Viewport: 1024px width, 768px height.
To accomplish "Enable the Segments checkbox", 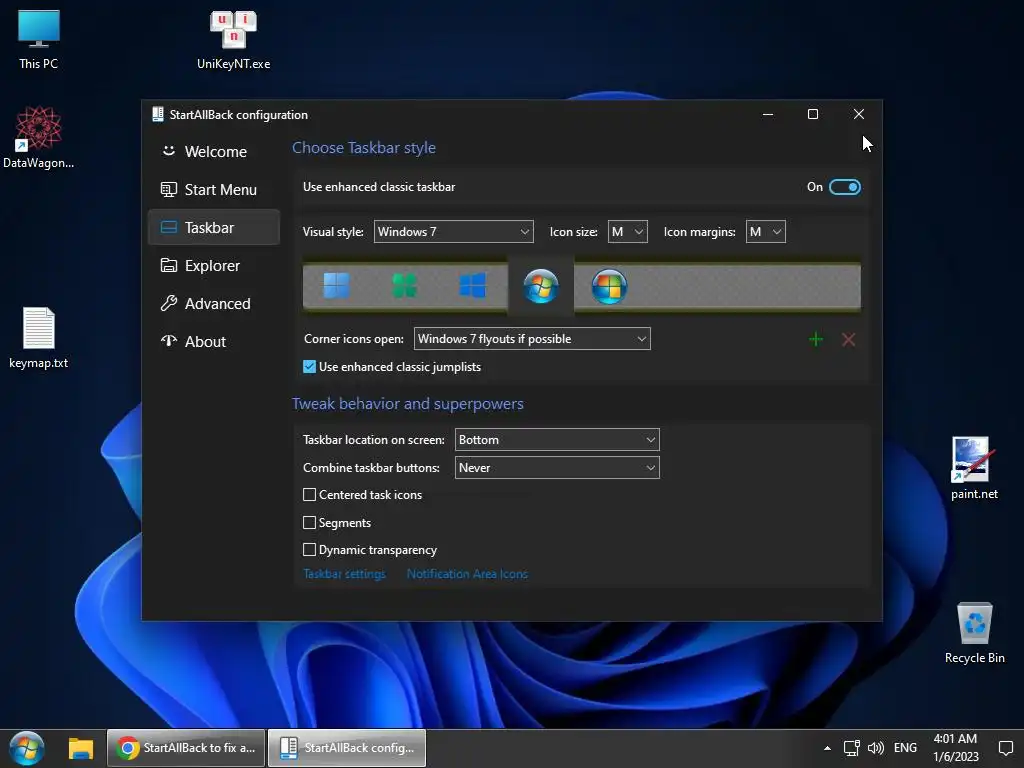I will pyautogui.click(x=310, y=522).
